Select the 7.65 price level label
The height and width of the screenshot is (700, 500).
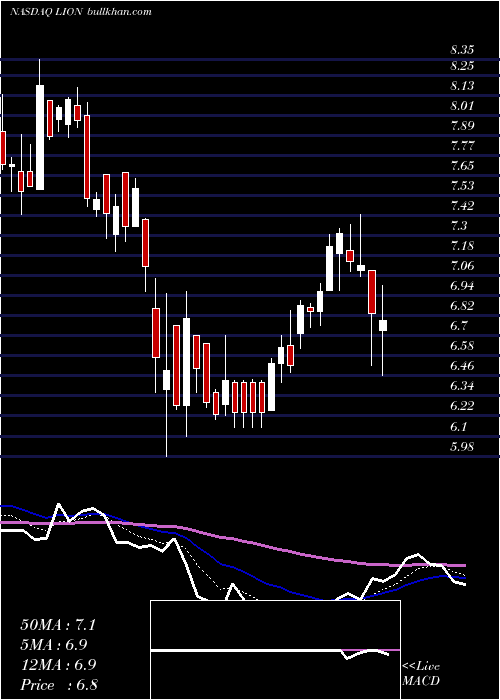click(x=462, y=166)
